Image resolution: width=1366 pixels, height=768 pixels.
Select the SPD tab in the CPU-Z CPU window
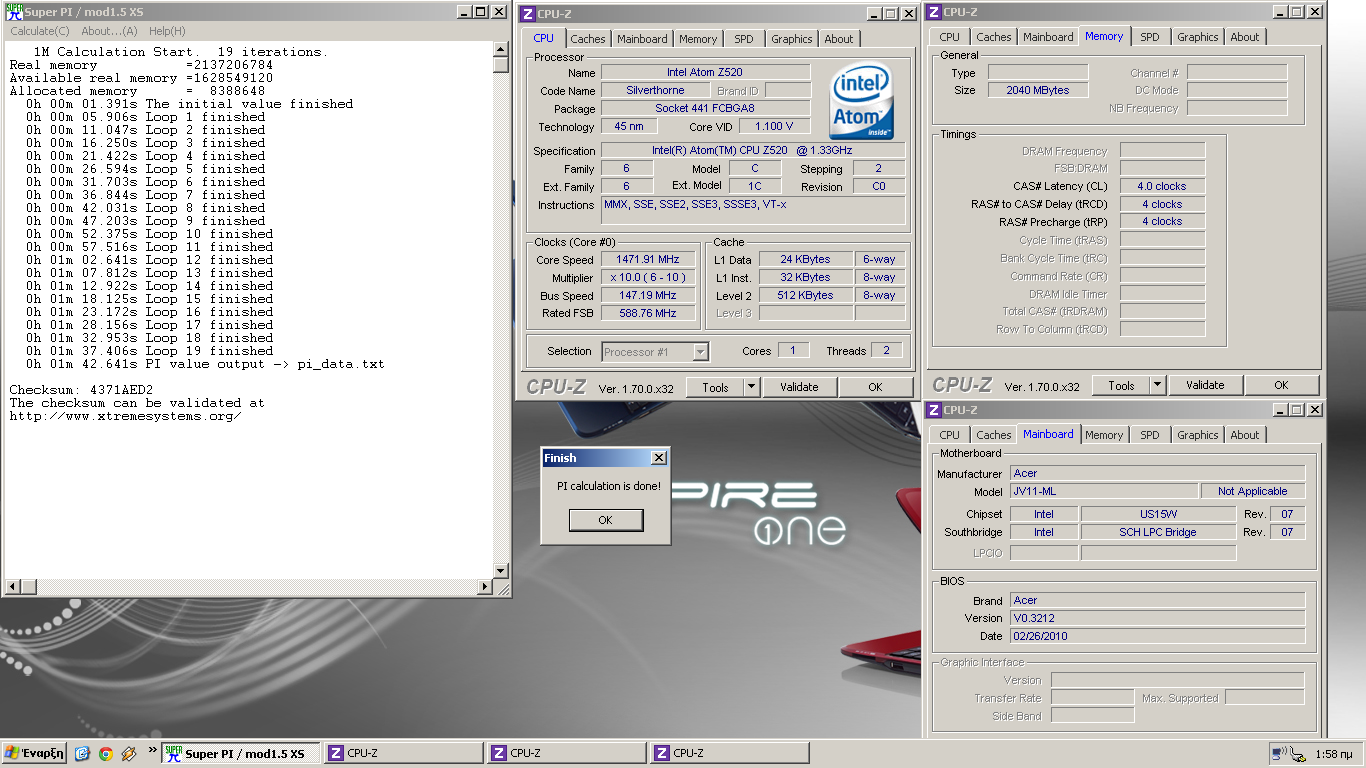[x=744, y=39]
